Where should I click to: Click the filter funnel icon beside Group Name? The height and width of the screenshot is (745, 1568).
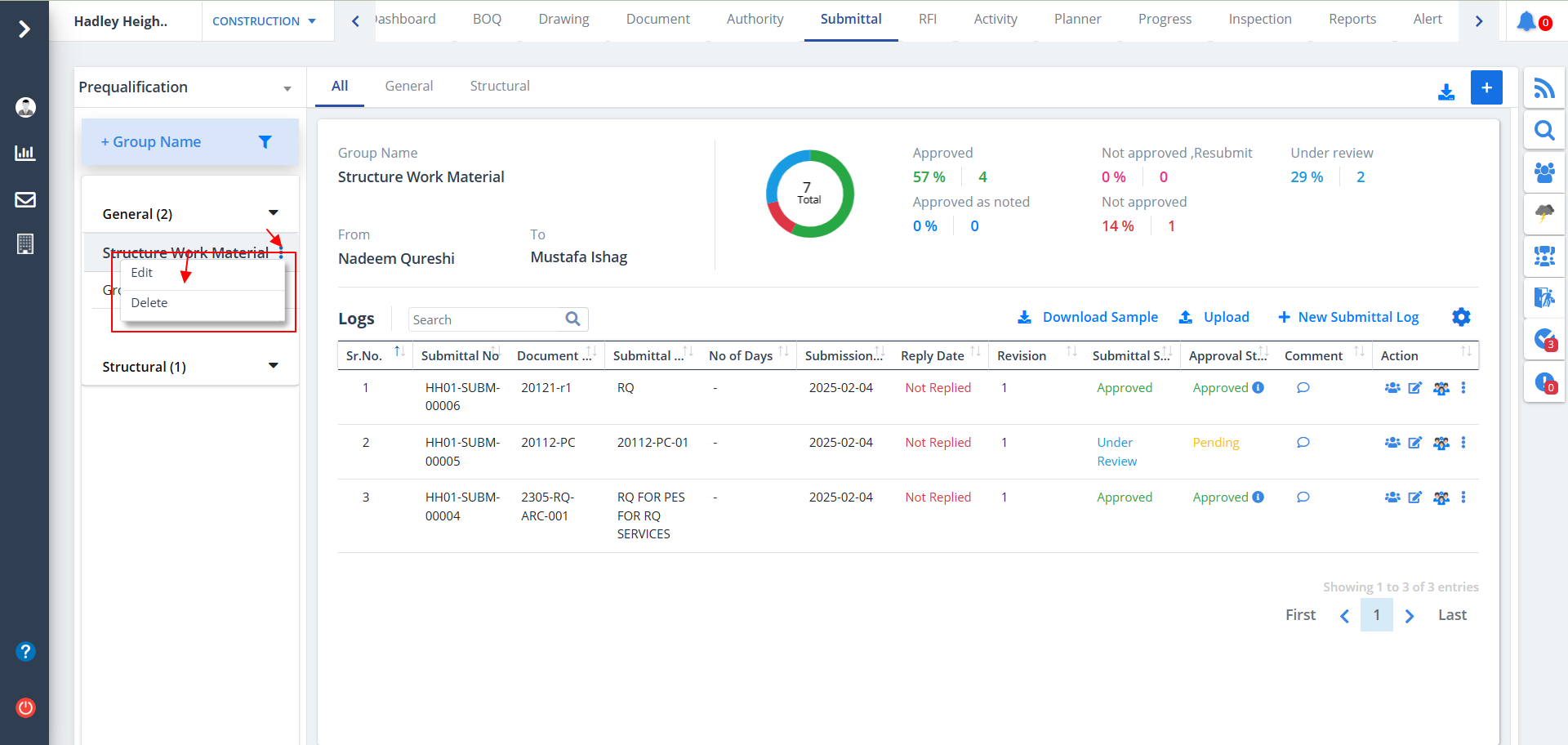[265, 142]
